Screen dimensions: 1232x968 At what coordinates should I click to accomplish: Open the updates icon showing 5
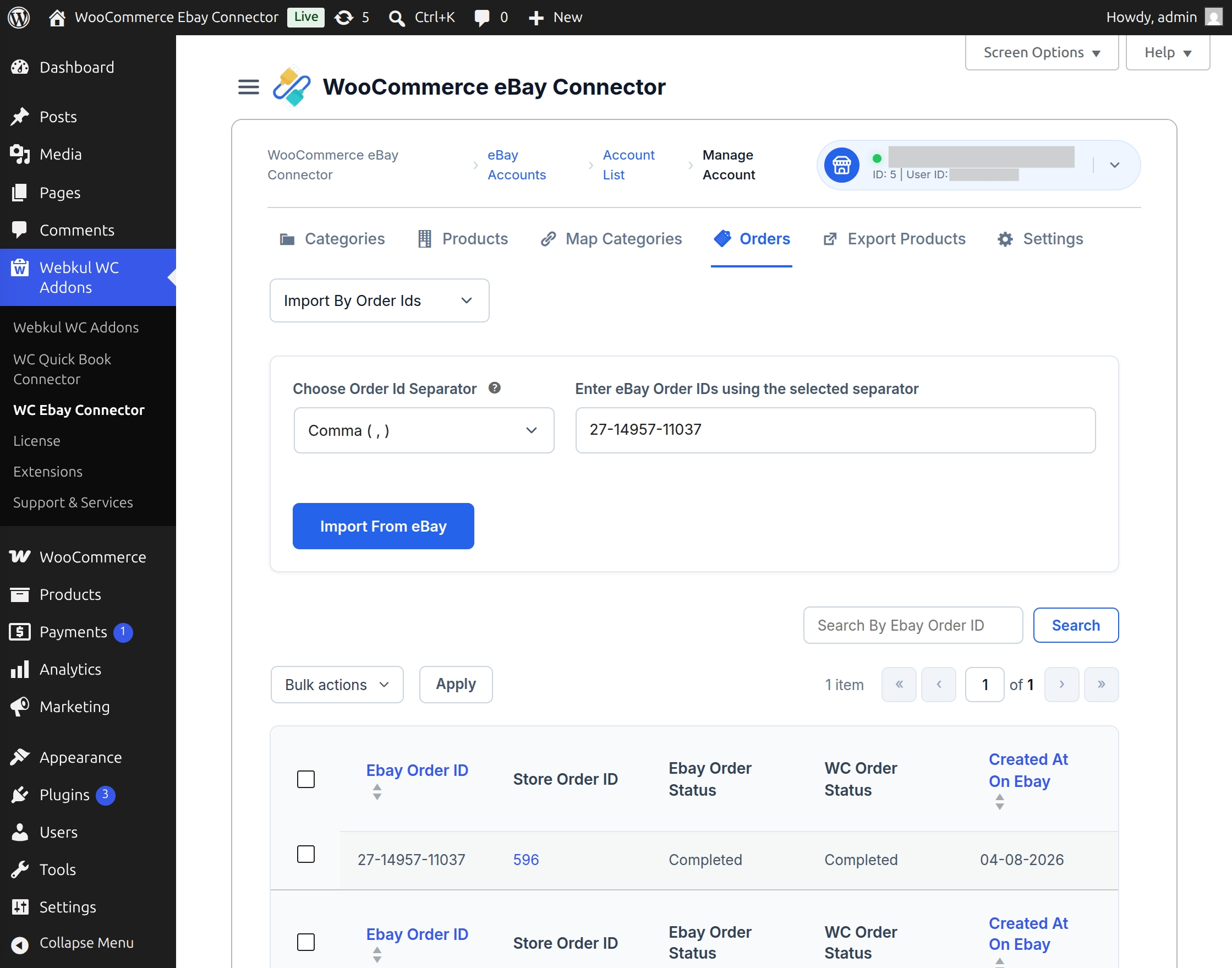click(x=344, y=18)
